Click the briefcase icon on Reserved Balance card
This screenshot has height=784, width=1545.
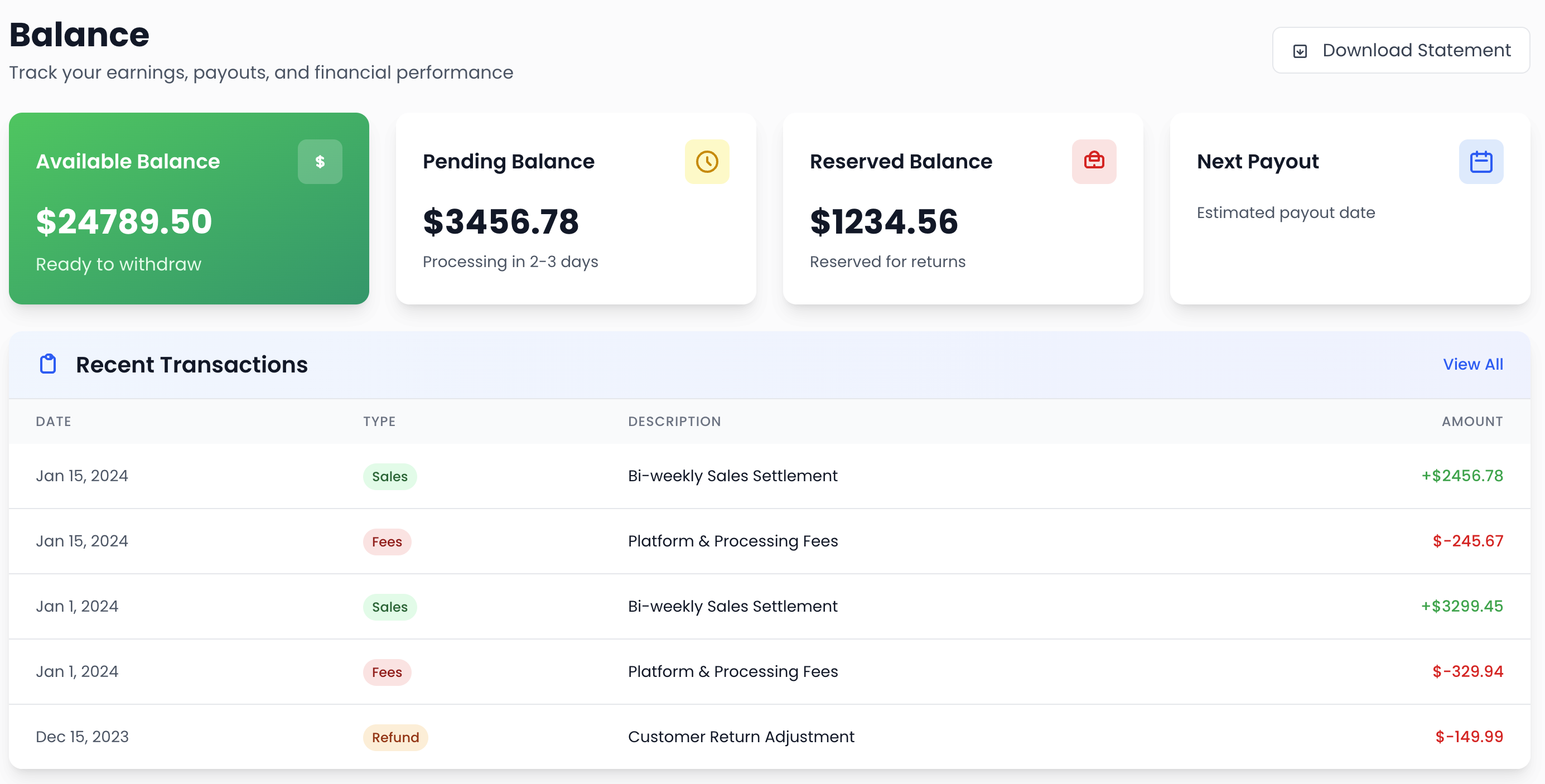(x=1094, y=162)
